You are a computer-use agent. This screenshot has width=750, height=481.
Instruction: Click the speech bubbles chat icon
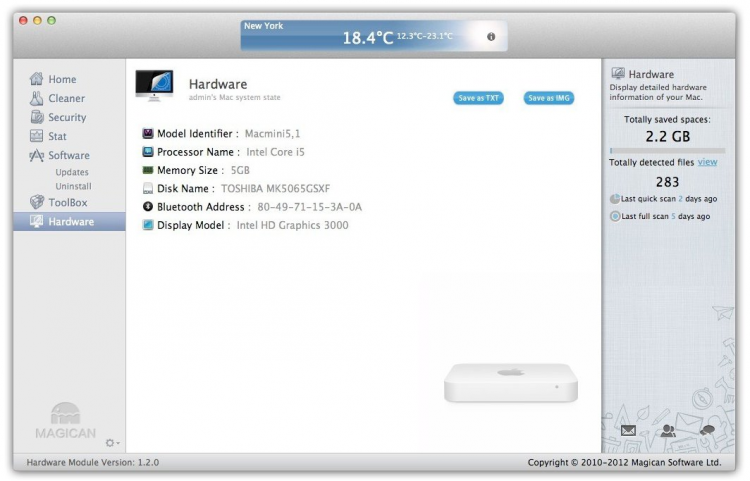point(707,430)
